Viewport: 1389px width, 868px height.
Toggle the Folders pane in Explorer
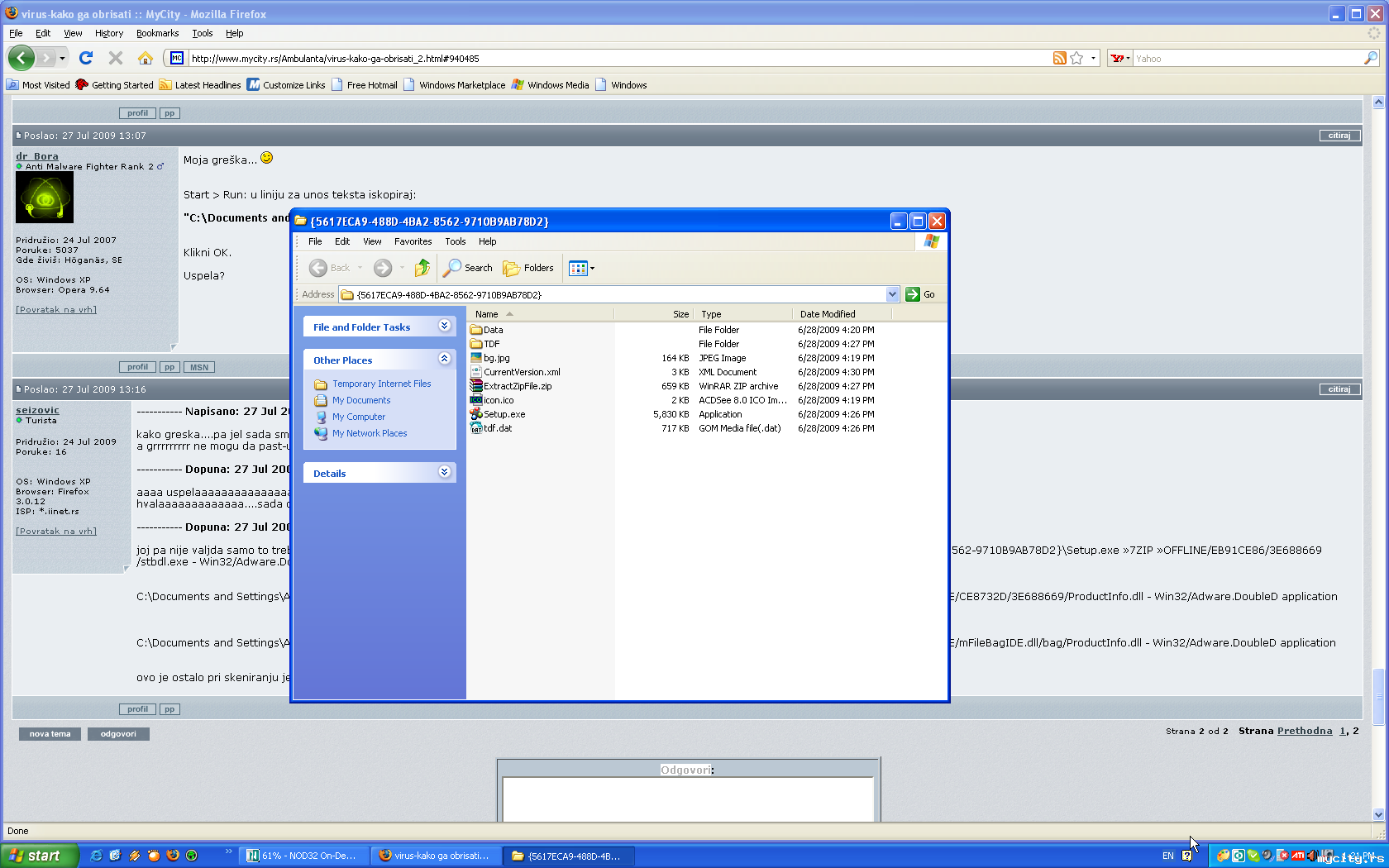(528, 268)
